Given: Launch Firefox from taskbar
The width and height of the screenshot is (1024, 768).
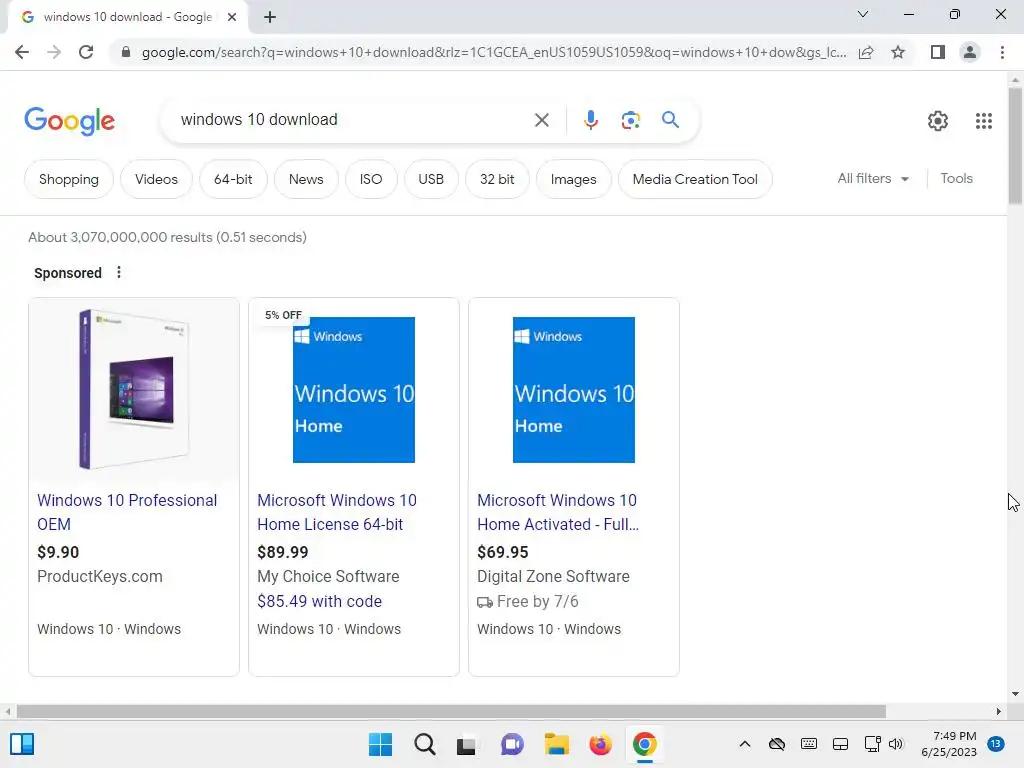Looking at the screenshot, I should click(600, 744).
